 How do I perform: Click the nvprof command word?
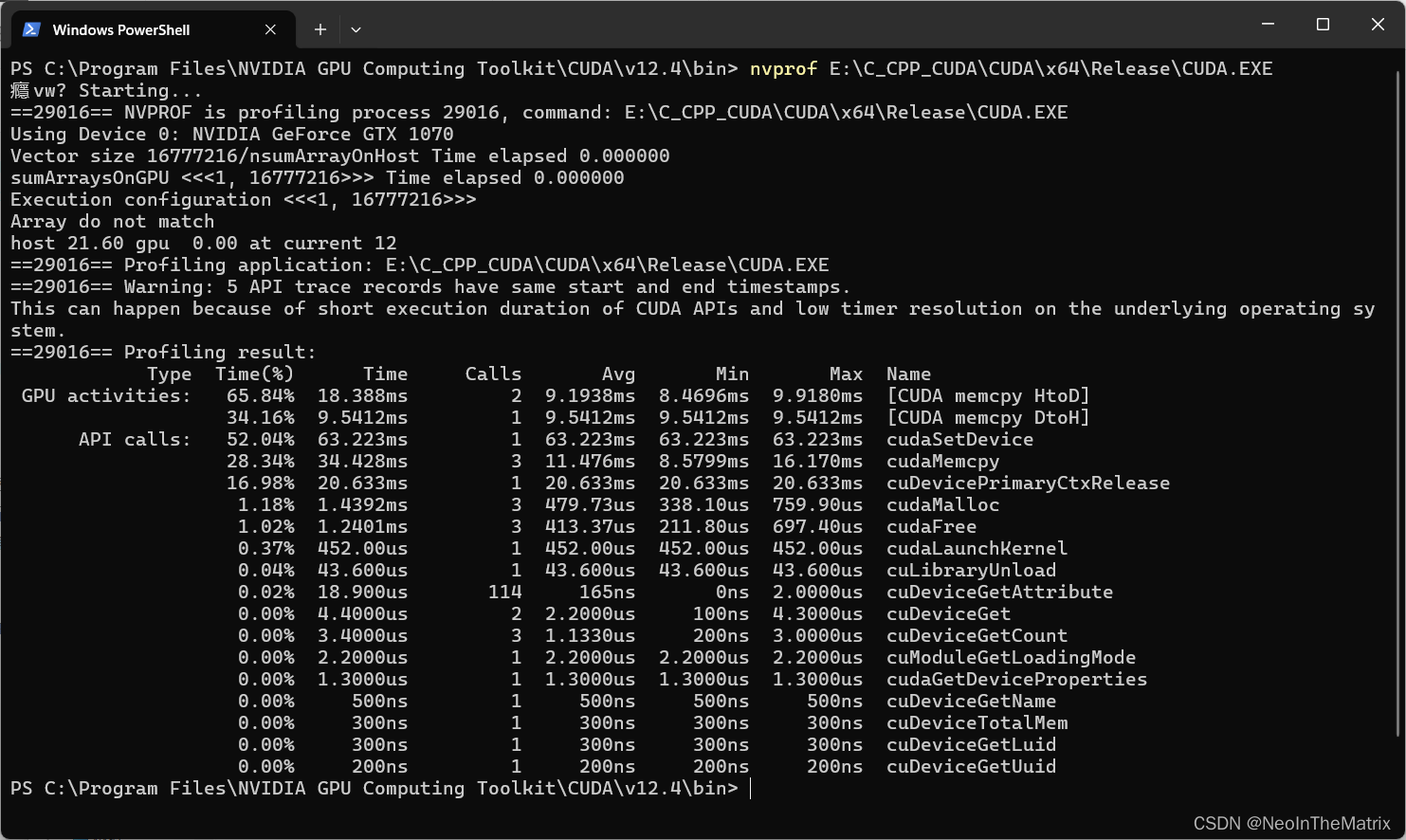(x=783, y=68)
